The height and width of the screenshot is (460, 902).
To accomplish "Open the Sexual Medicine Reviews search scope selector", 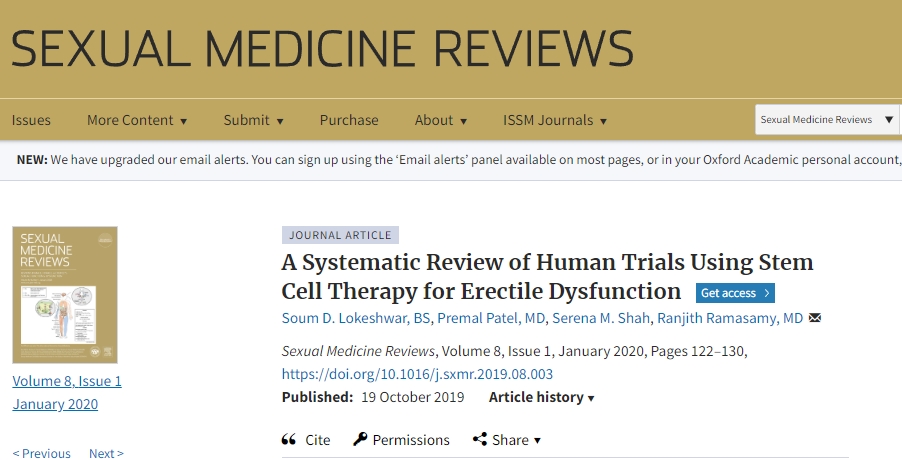I will coord(826,120).
